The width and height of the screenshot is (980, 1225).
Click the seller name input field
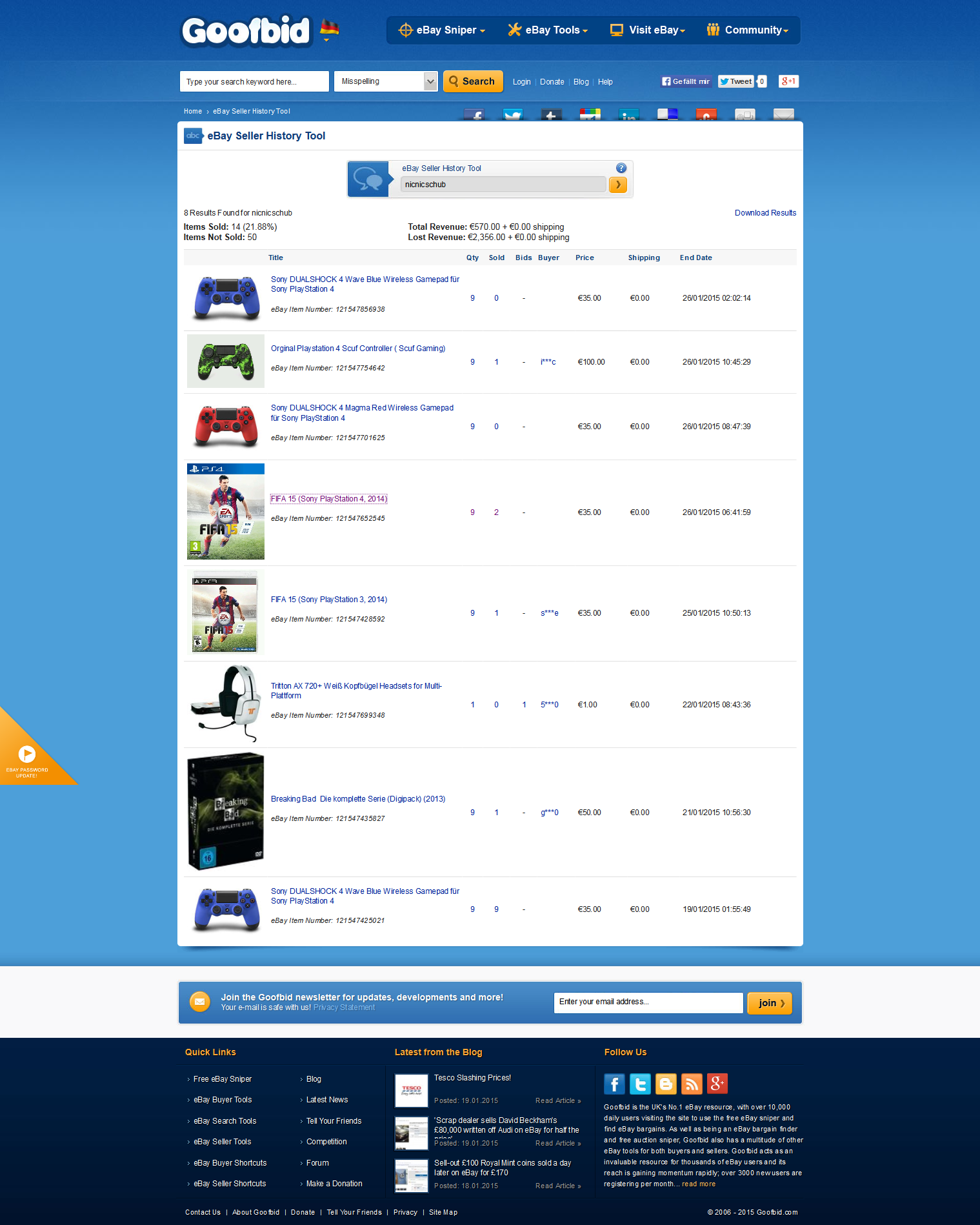[x=503, y=185]
